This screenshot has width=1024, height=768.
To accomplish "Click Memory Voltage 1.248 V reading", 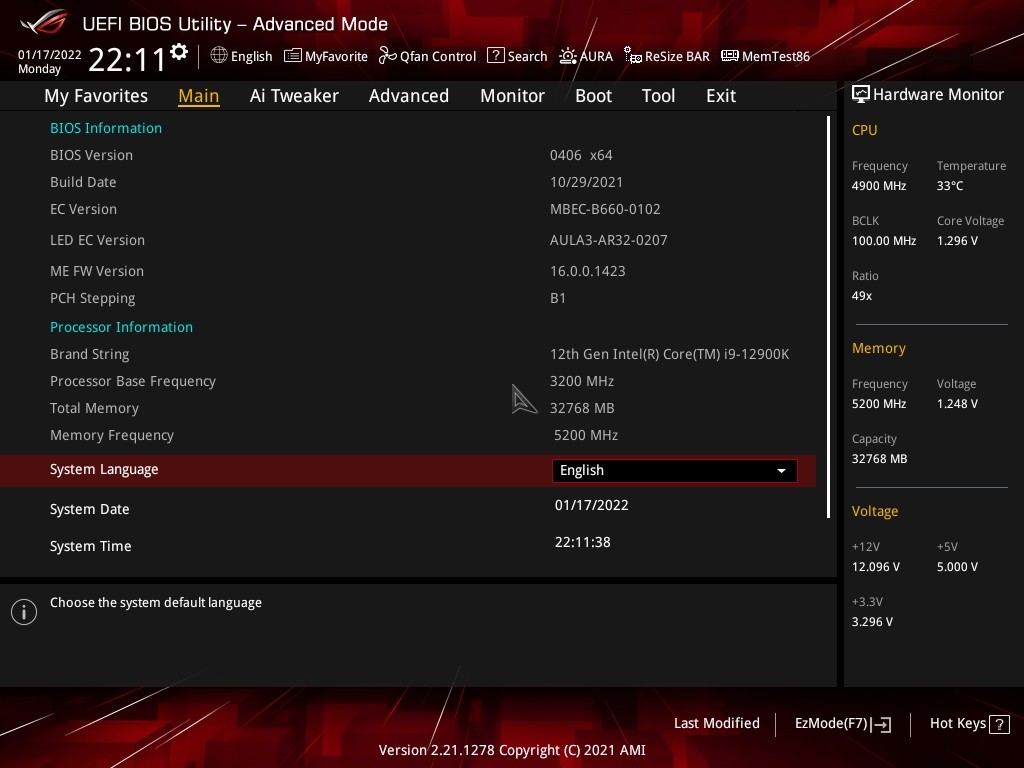I will click(957, 404).
